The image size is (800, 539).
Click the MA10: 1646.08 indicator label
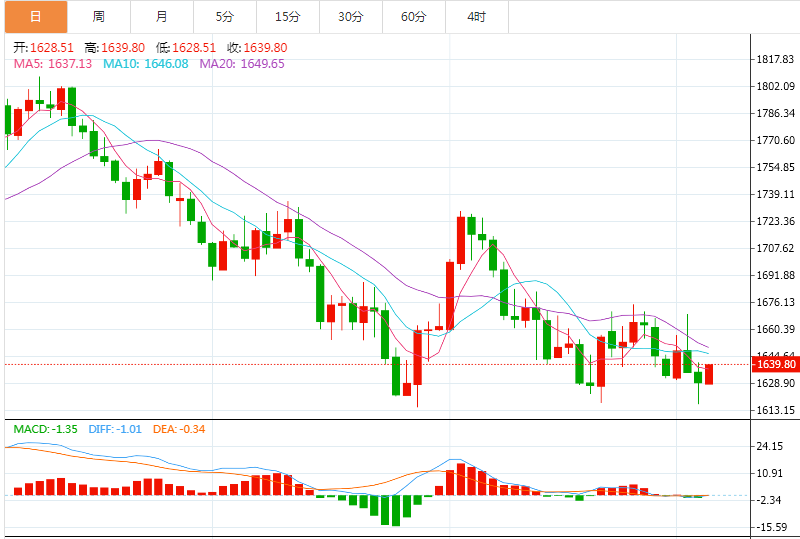click(145, 64)
